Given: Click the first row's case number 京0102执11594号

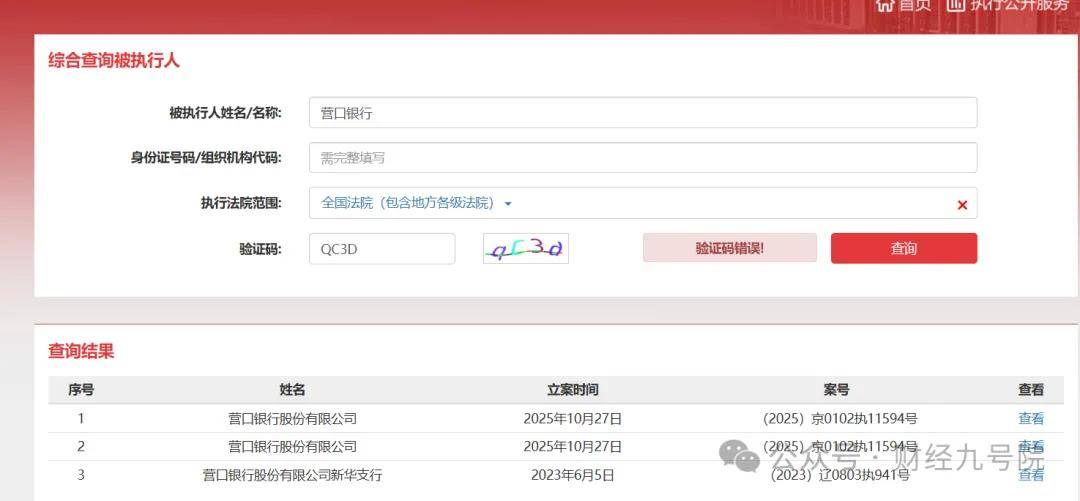Looking at the screenshot, I should pos(839,419).
